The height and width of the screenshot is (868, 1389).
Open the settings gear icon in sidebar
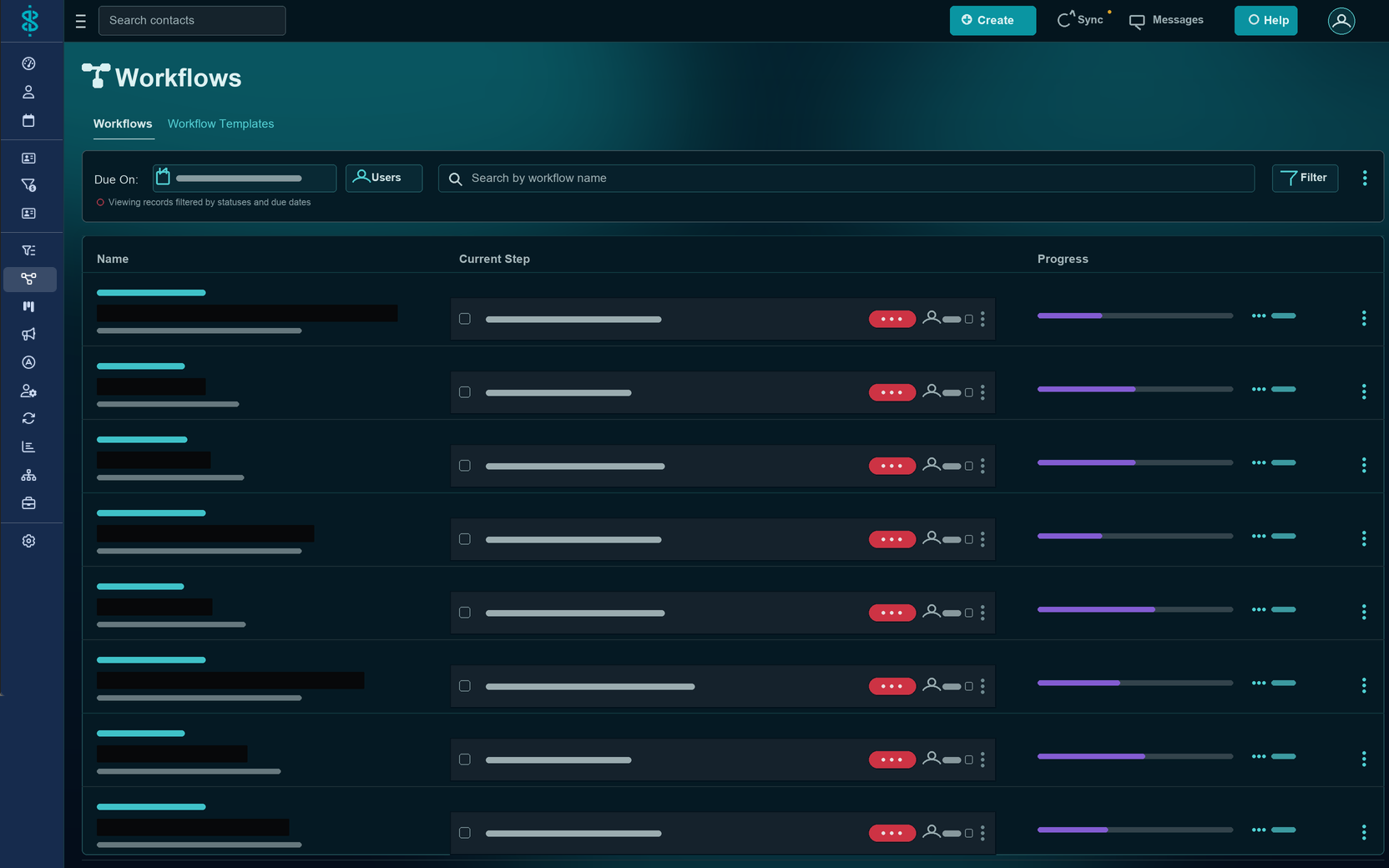pos(28,541)
